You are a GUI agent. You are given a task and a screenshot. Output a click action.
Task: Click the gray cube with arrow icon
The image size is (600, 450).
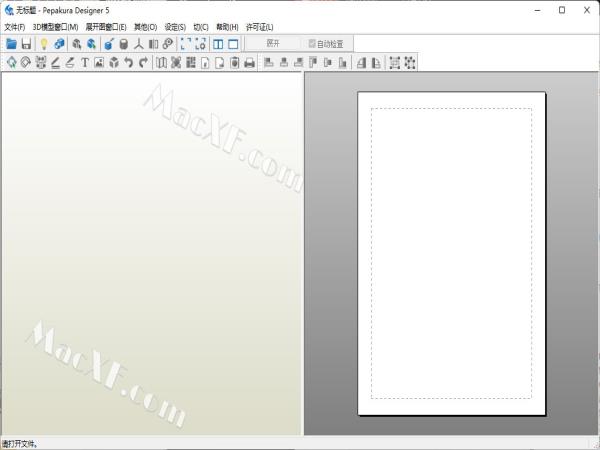pos(77,44)
